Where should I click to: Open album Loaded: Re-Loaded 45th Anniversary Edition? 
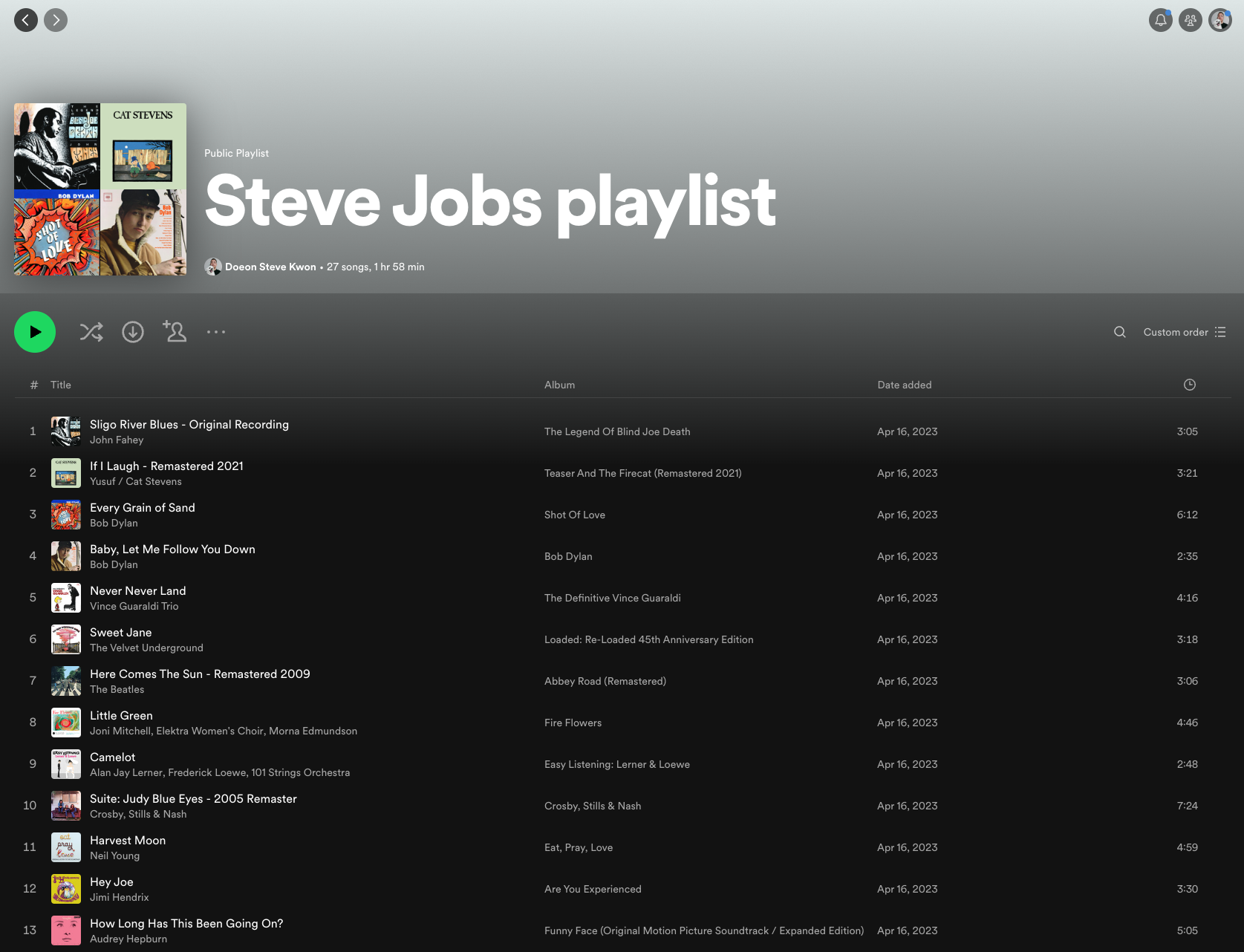pyautogui.click(x=649, y=639)
